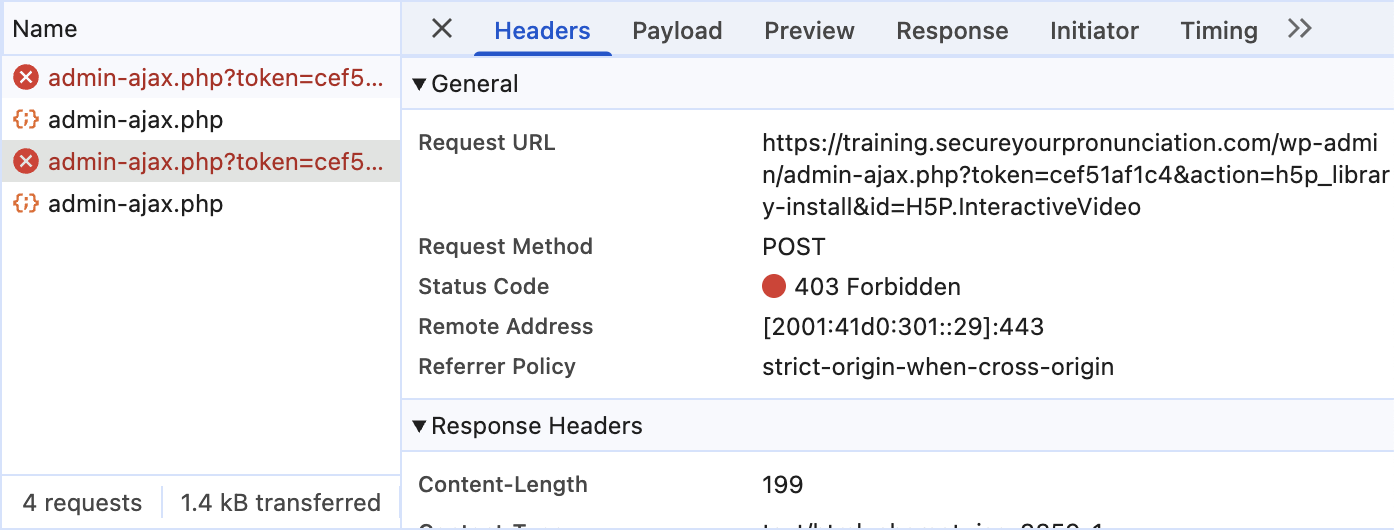
Task: Open the Initiator tab
Action: tap(1094, 31)
